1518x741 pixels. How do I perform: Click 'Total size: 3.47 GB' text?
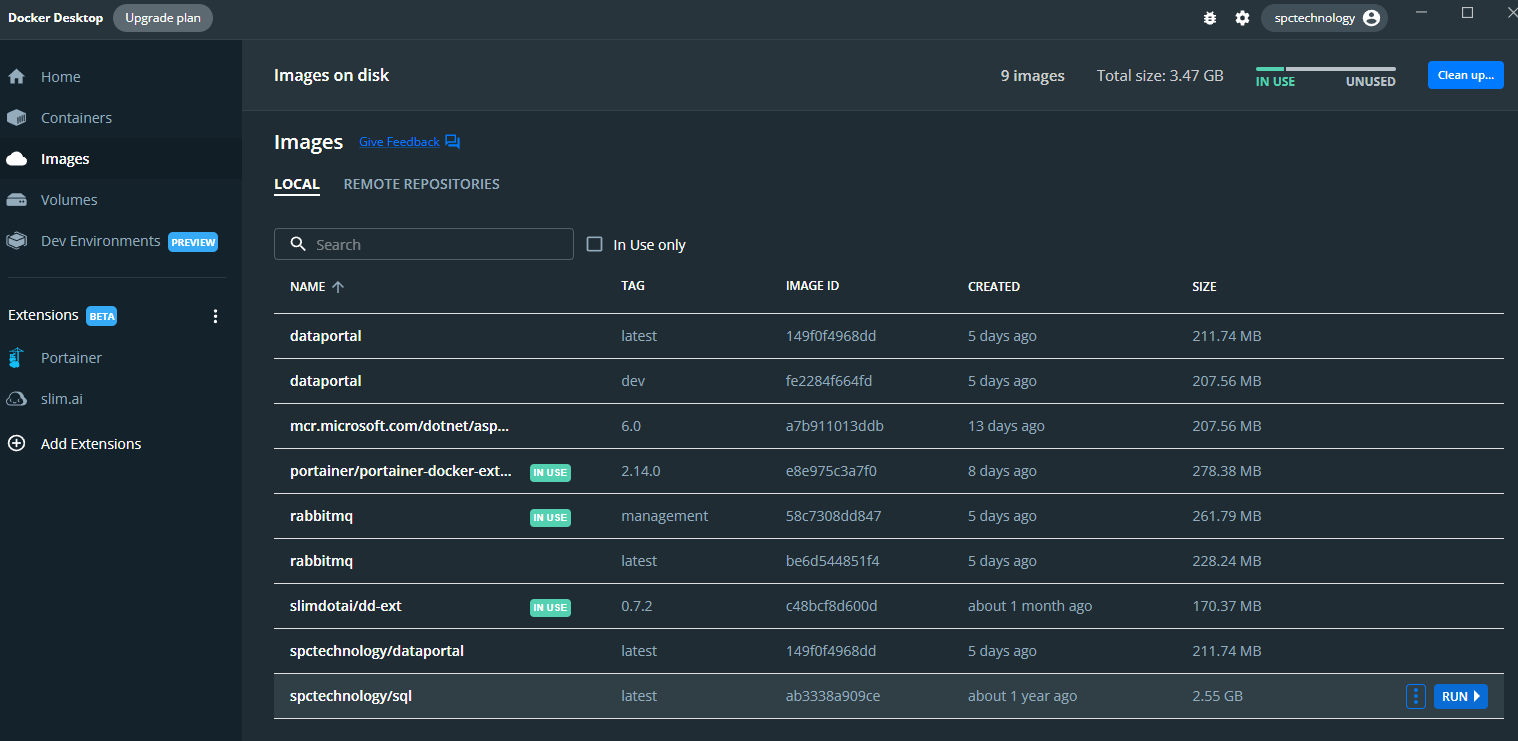tap(1160, 75)
